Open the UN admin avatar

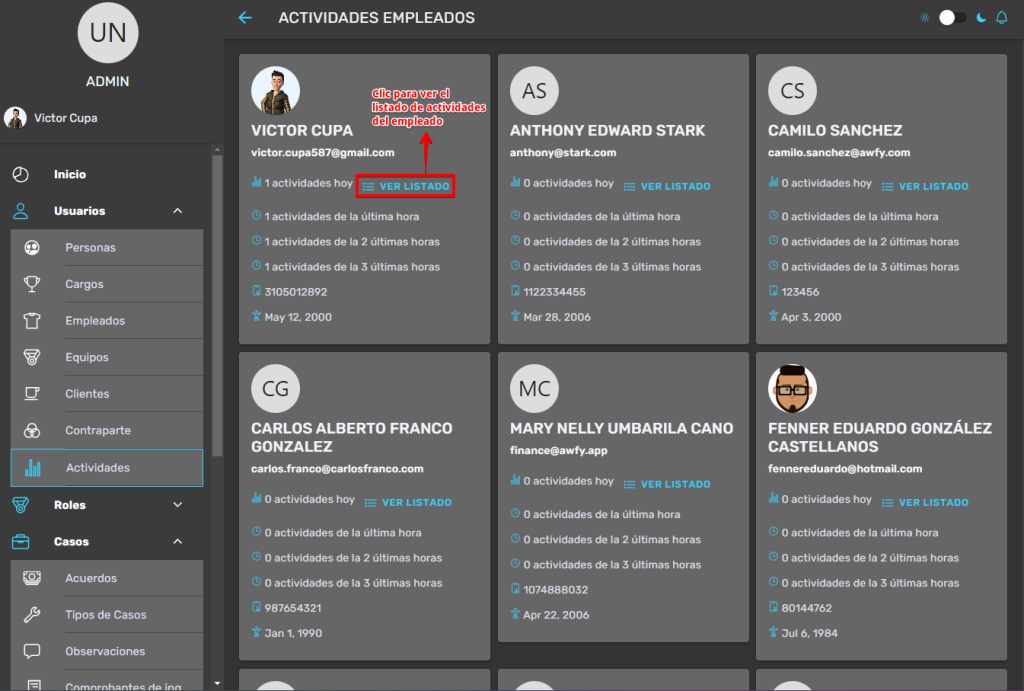108,33
